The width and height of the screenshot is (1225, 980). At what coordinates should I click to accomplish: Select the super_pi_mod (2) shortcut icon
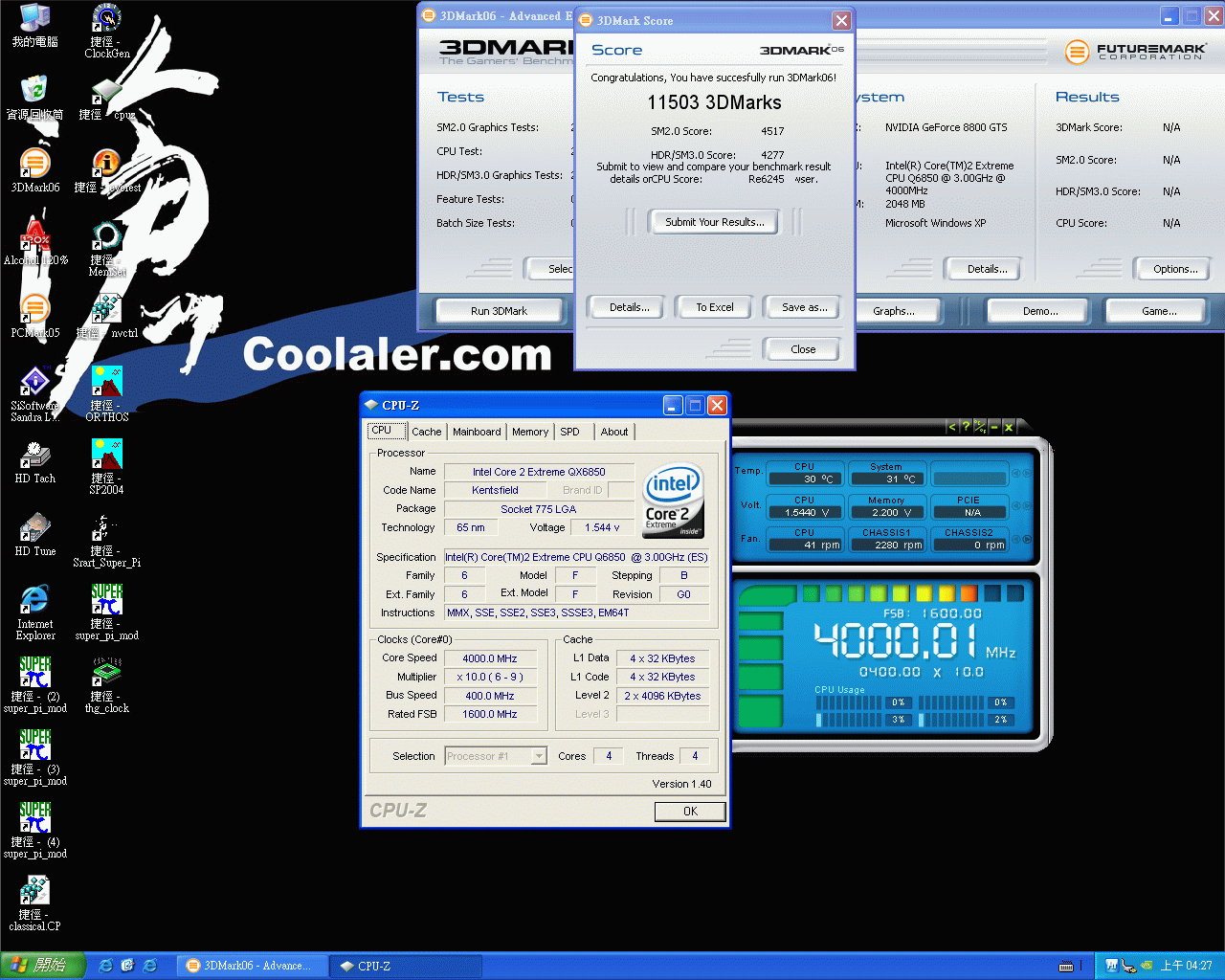click(34, 685)
